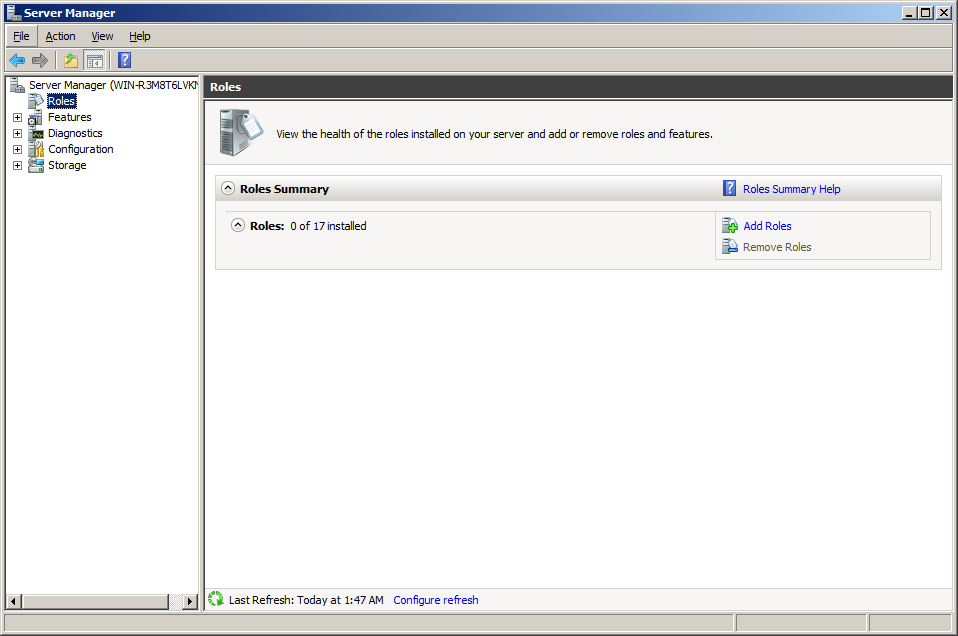Expand the Diagnostics tree node
Image resolution: width=958 pixels, height=636 pixels.
17,133
